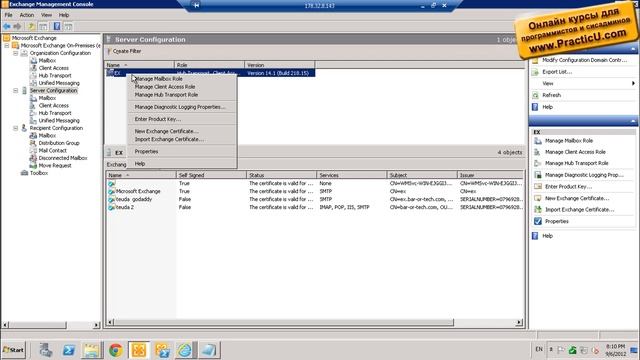The height and width of the screenshot is (360, 640).
Task: Click the Start button on taskbar
Action: click(13, 350)
